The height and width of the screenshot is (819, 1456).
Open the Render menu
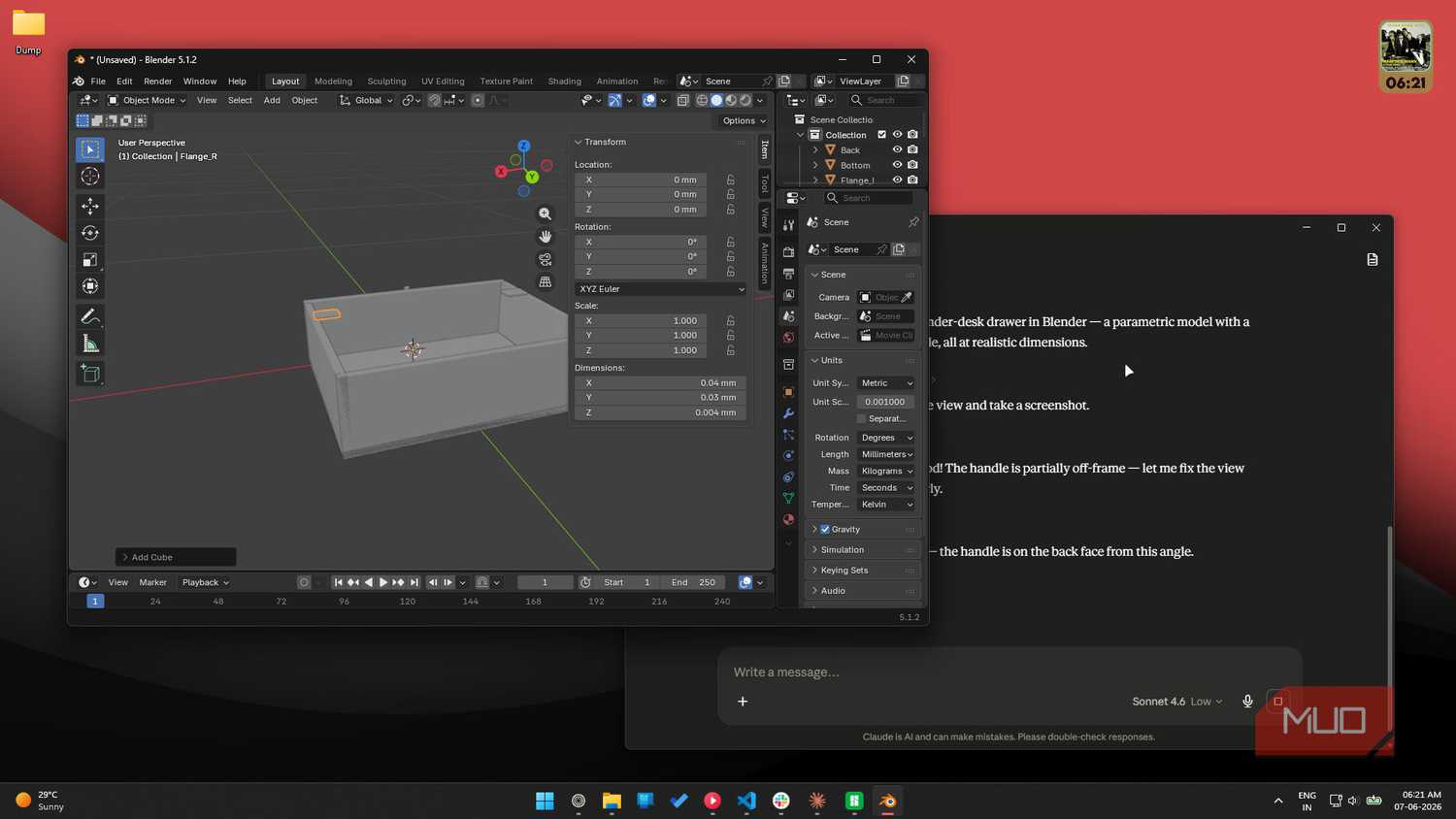pyautogui.click(x=157, y=82)
